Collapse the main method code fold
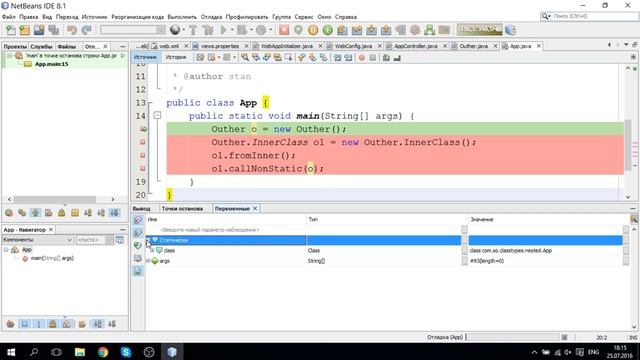The width and height of the screenshot is (640, 360). [157, 116]
